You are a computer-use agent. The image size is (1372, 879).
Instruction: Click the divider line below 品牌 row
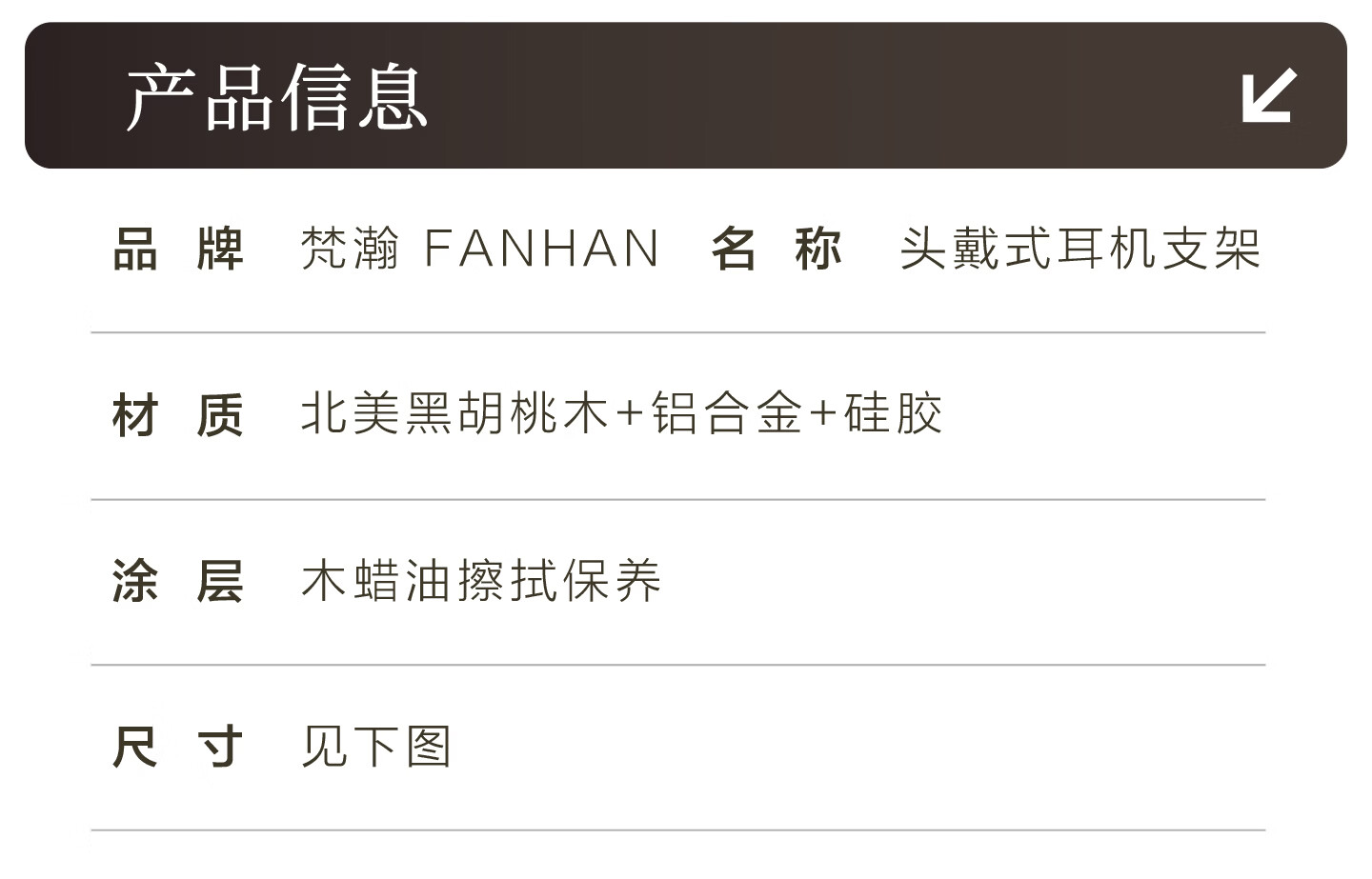pos(677,332)
